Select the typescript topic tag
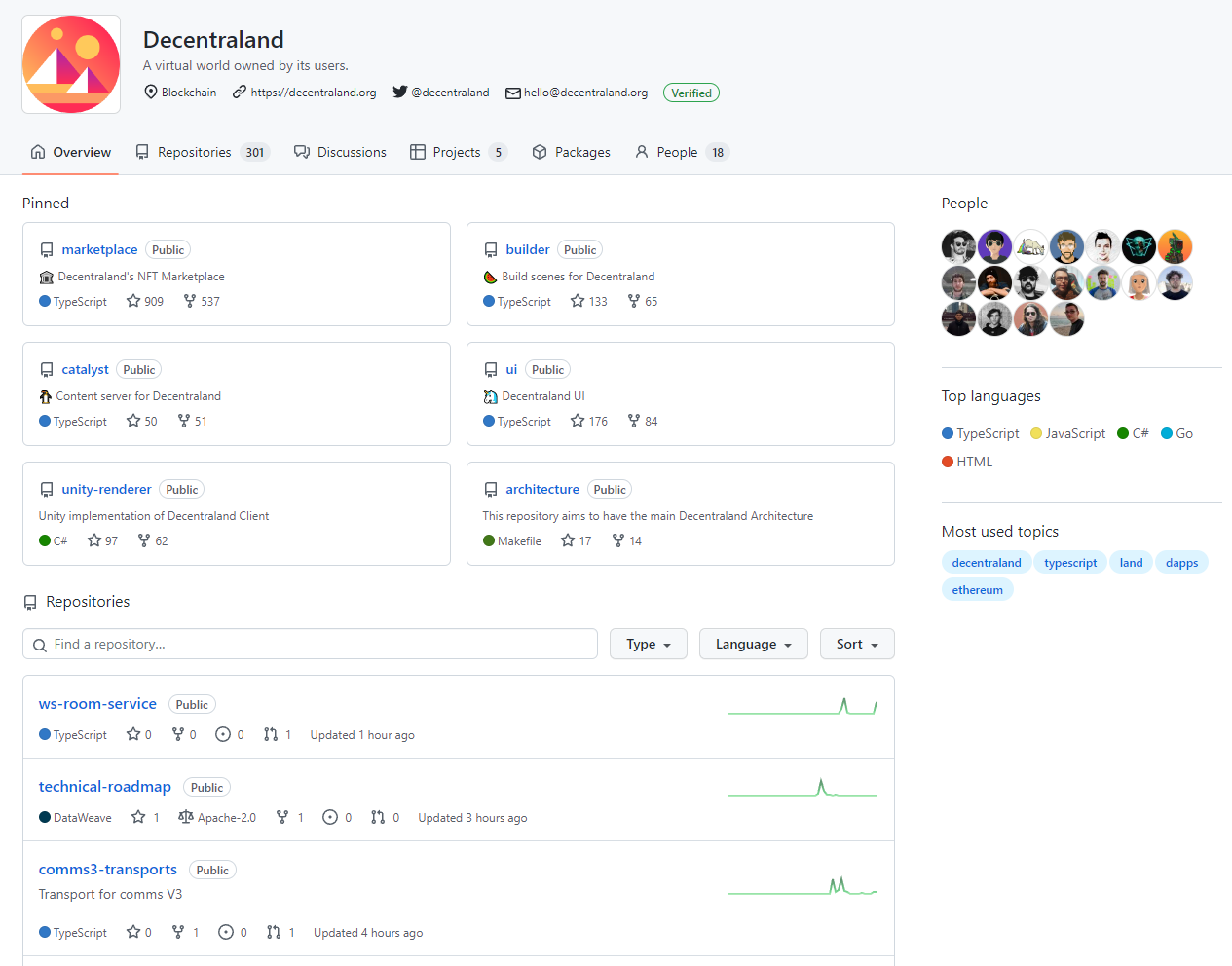The width and height of the screenshot is (1232, 966). [x=1070, y=562]
